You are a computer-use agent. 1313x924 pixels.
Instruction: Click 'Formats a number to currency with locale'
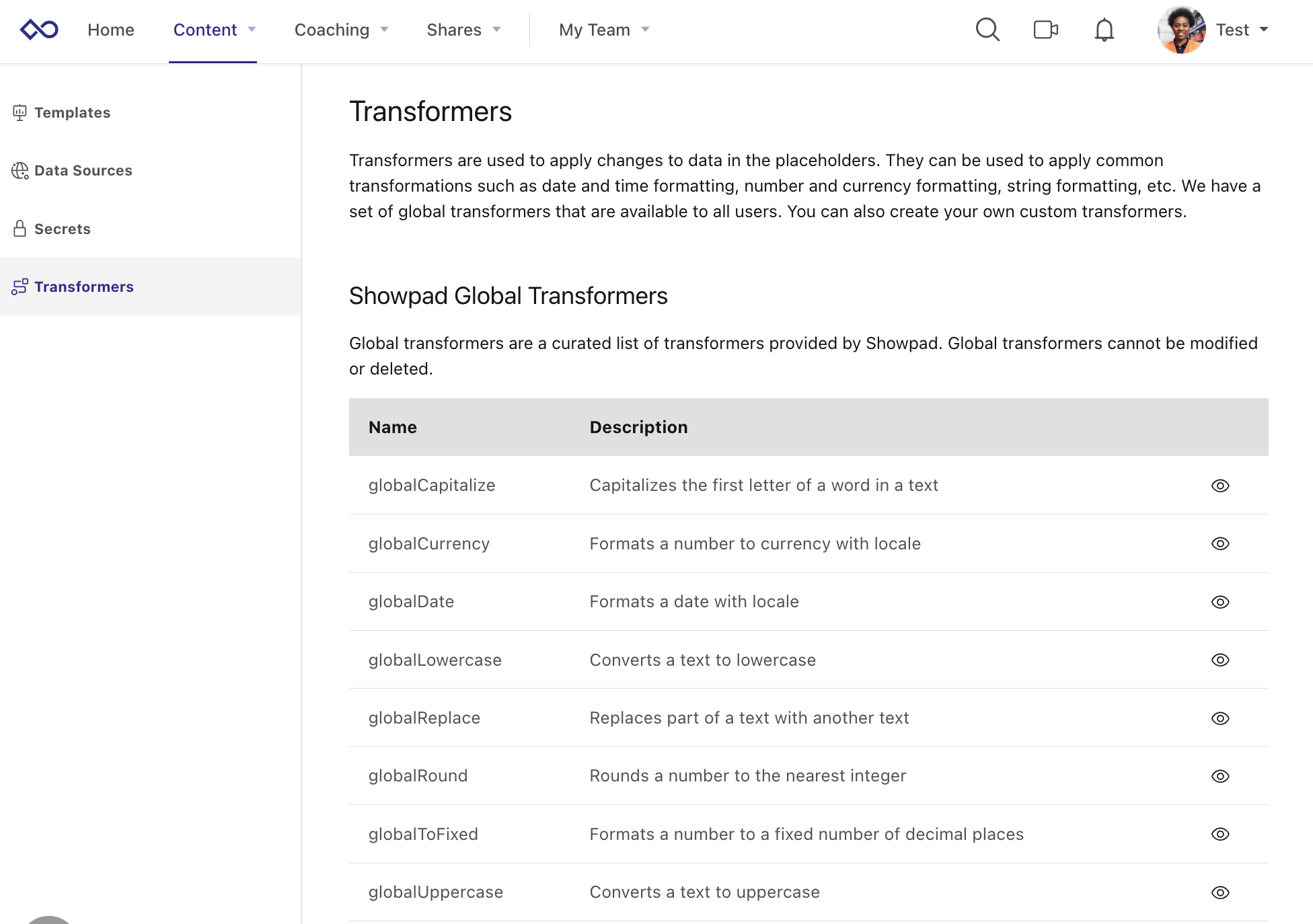click(755, 543)
